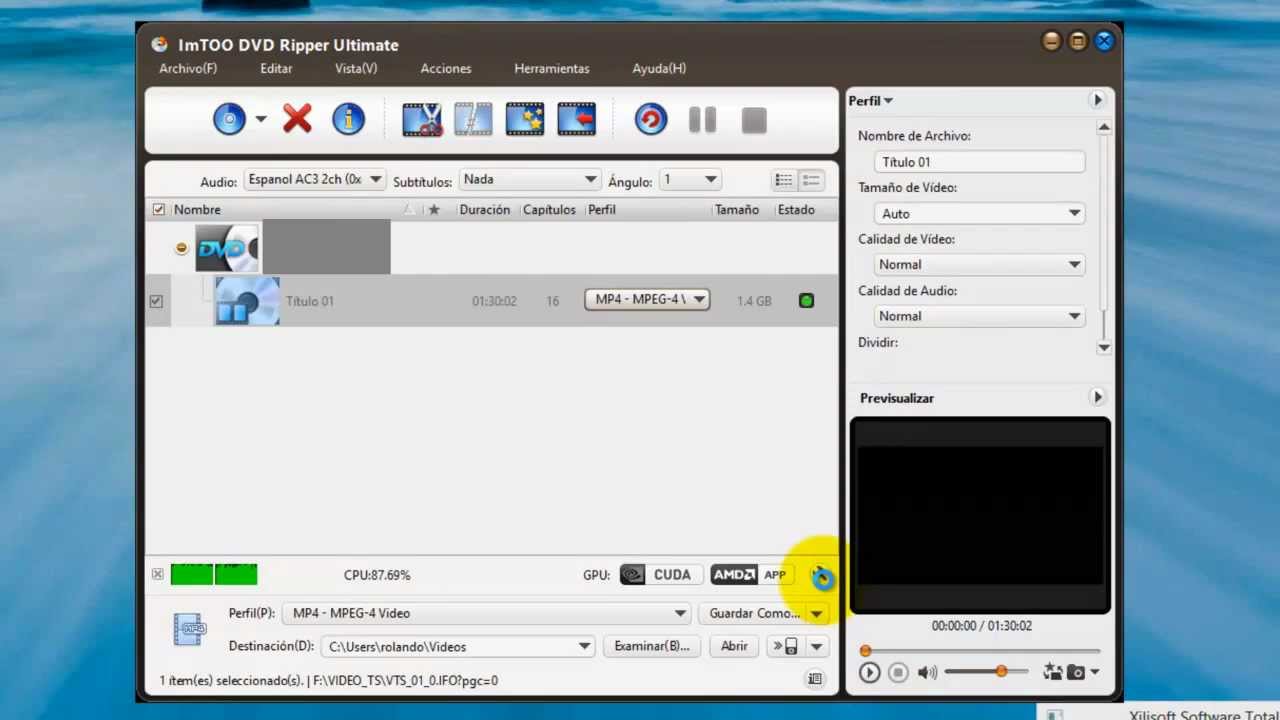Open the Destinación path dropdown
Viewport: 1280px width, 720px height.
point(458,646)
